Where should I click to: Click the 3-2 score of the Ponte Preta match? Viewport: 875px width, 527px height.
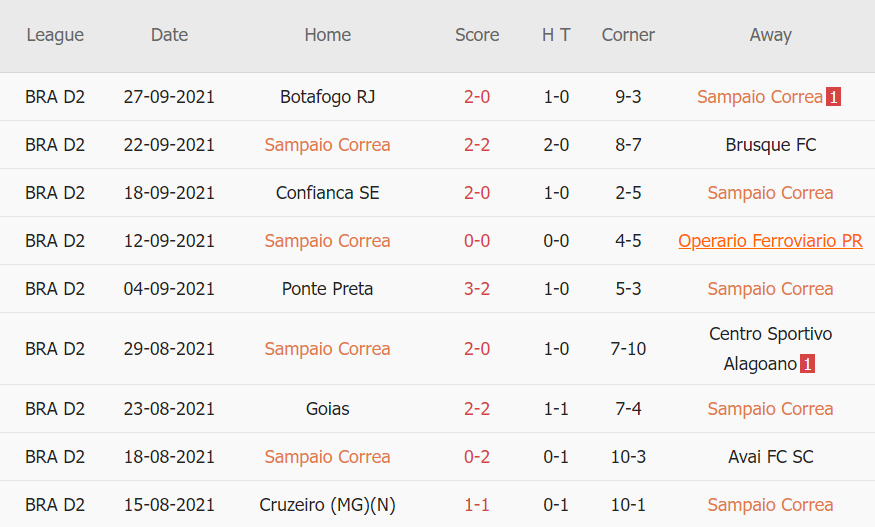click(477, 289)
